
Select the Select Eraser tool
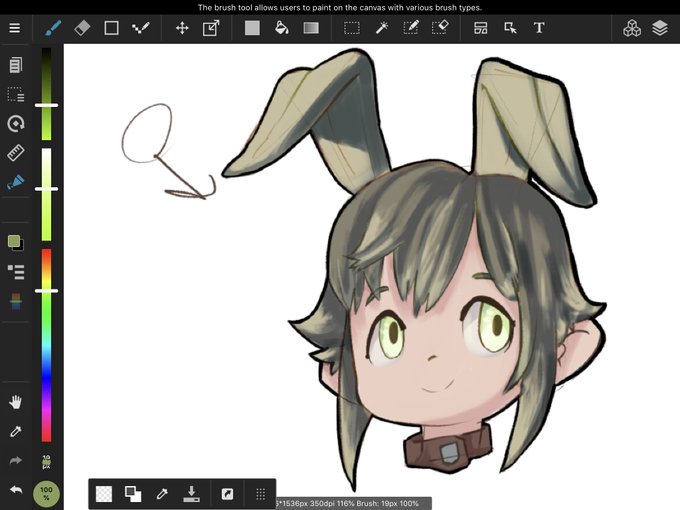pos(440,28)
